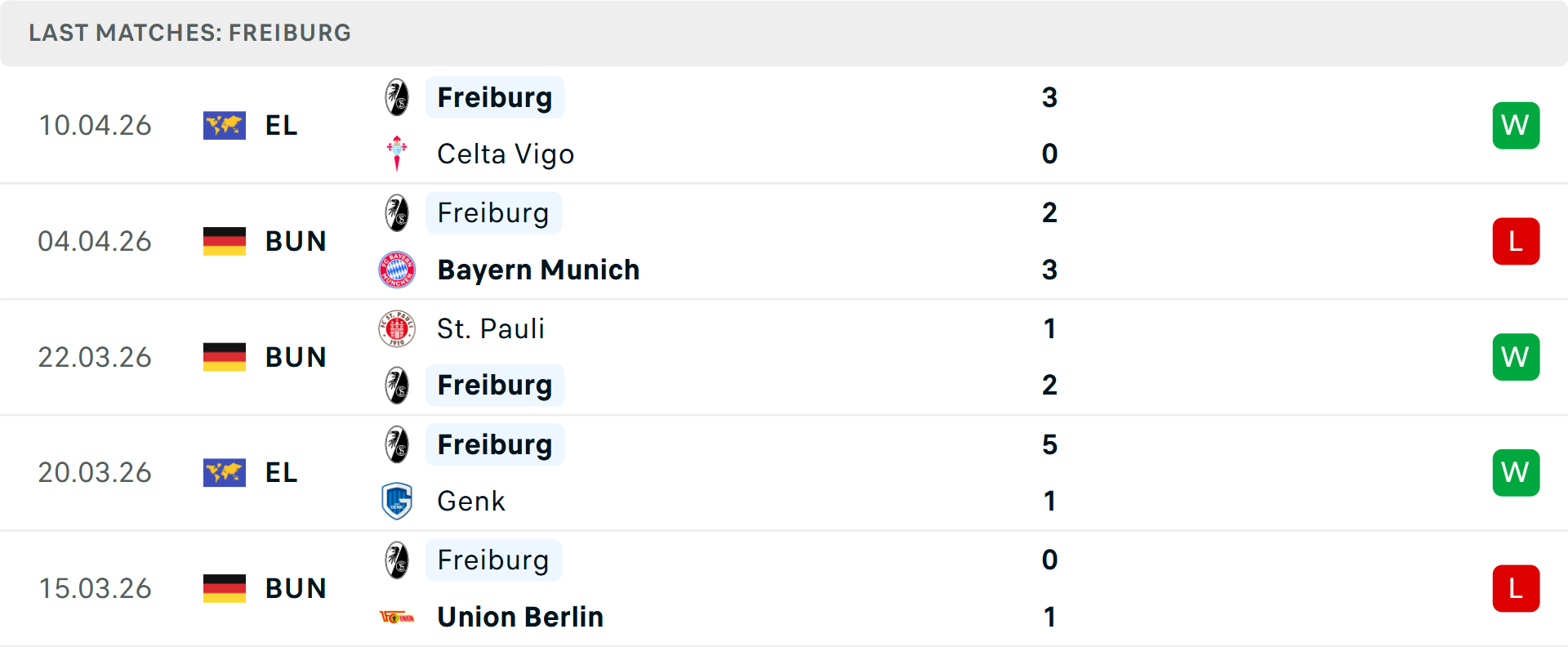
Task: Click the Freiburg club crest beside Celta Vigo match
Action: [398, 97]
